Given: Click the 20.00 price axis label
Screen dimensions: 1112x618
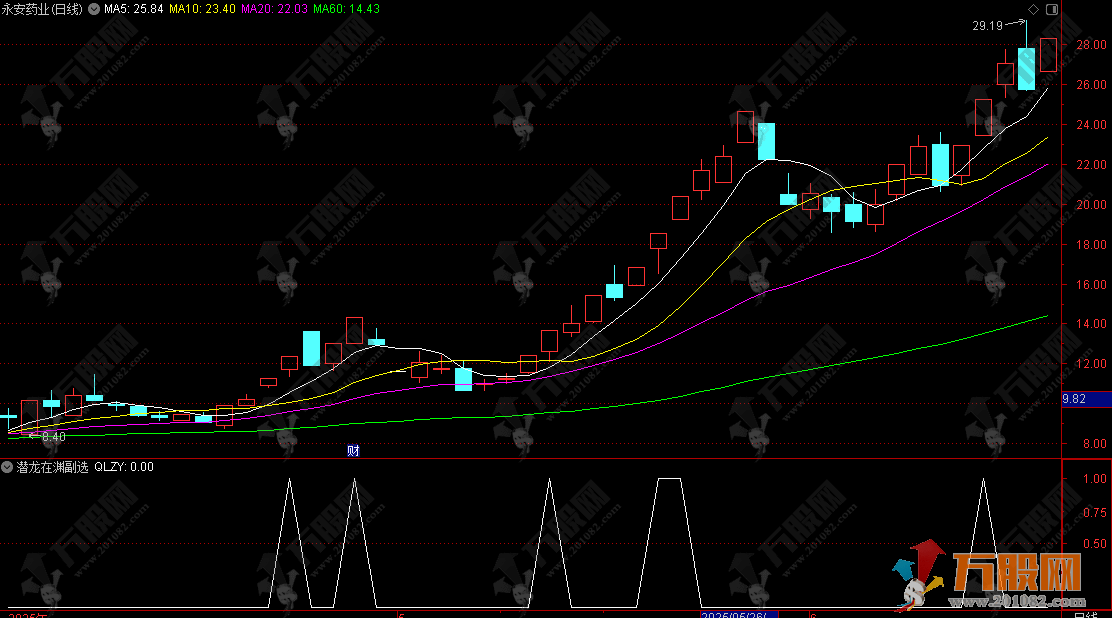Looking at the screenshot, I should [x=1091, y=204].
